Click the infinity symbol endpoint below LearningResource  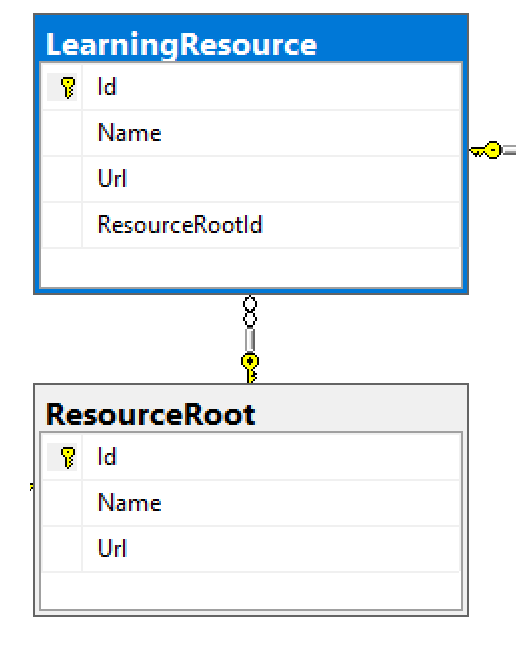(x=250, y=312)
